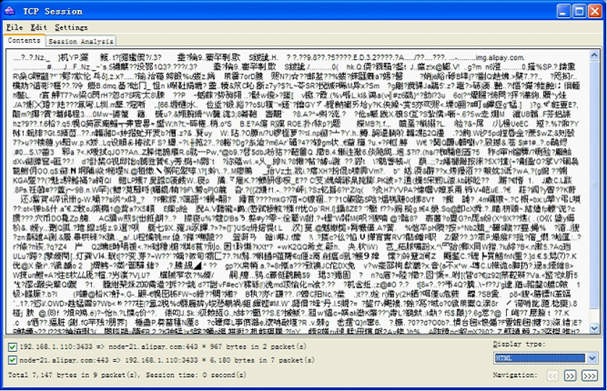
Task: Expand the Display type dropdown arrow
Action: (x=592, y=358)
